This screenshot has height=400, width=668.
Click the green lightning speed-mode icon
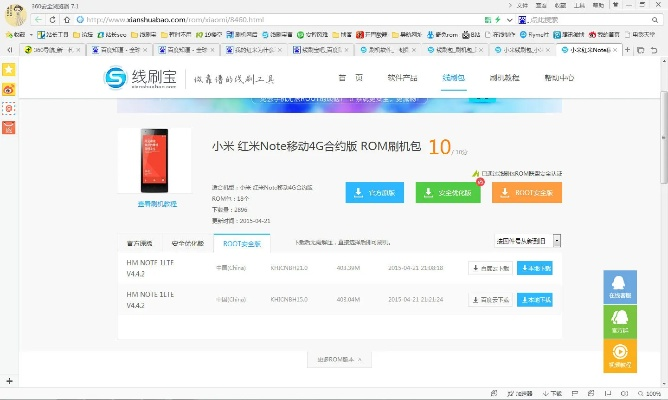click(498, 20)
